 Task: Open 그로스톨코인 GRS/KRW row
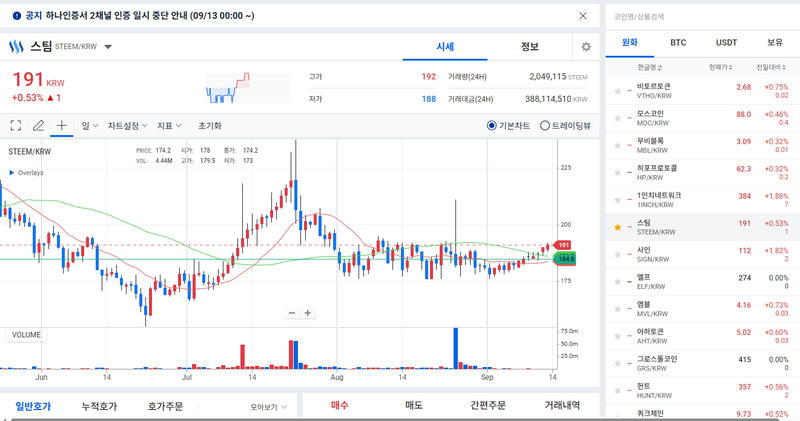point(703,363)
